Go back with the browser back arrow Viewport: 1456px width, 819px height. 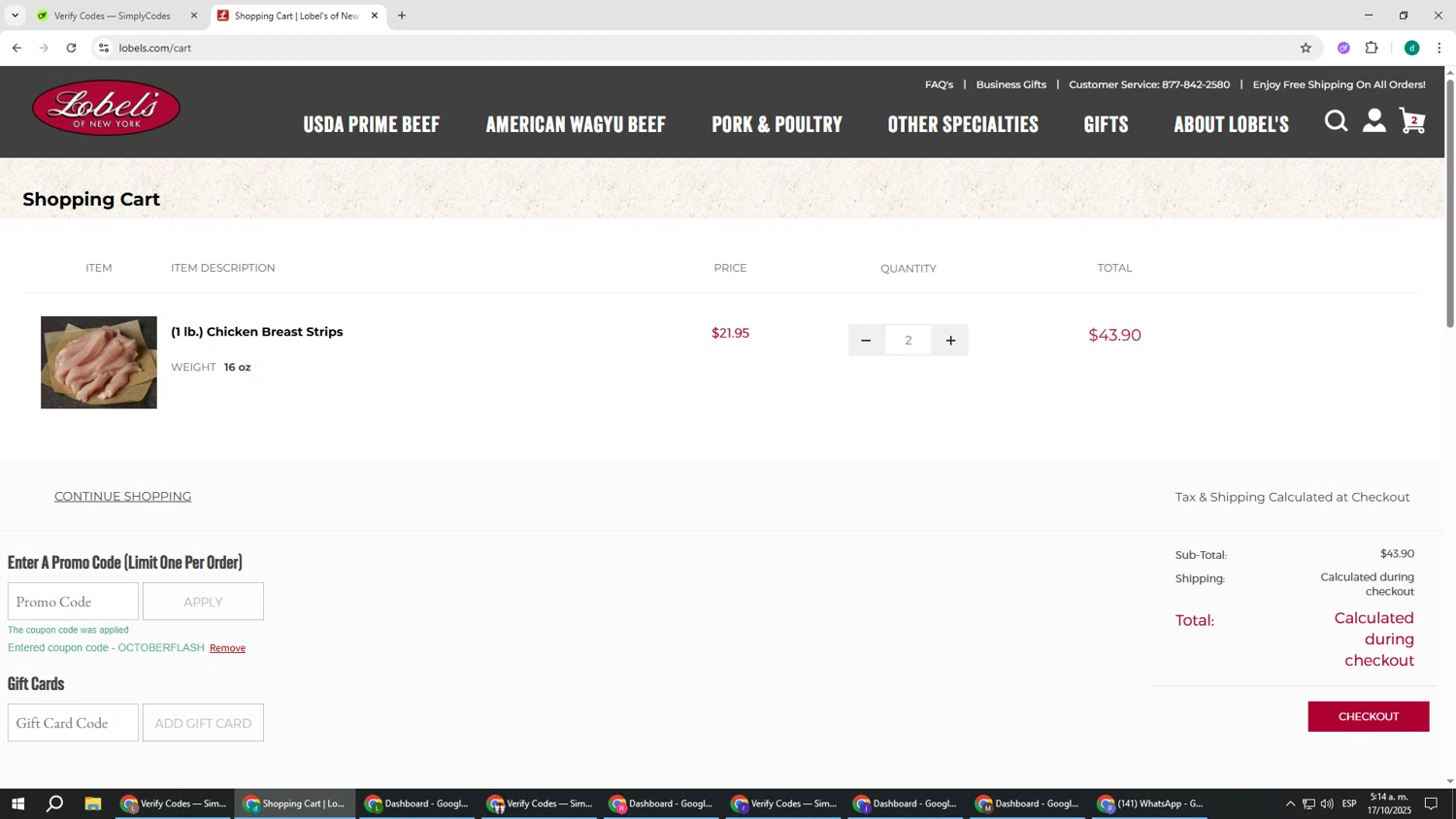tap(17, 48)
